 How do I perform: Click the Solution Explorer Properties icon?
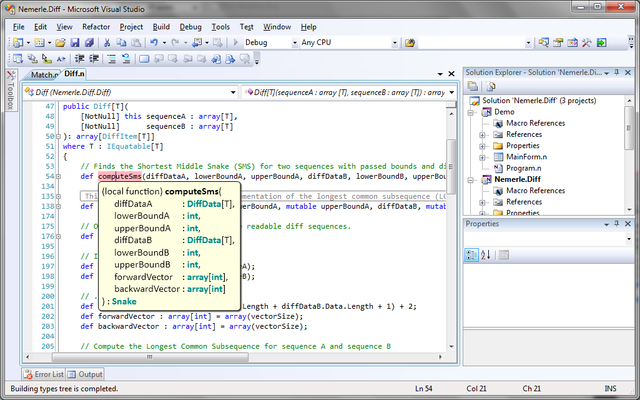tap(474, 88)
